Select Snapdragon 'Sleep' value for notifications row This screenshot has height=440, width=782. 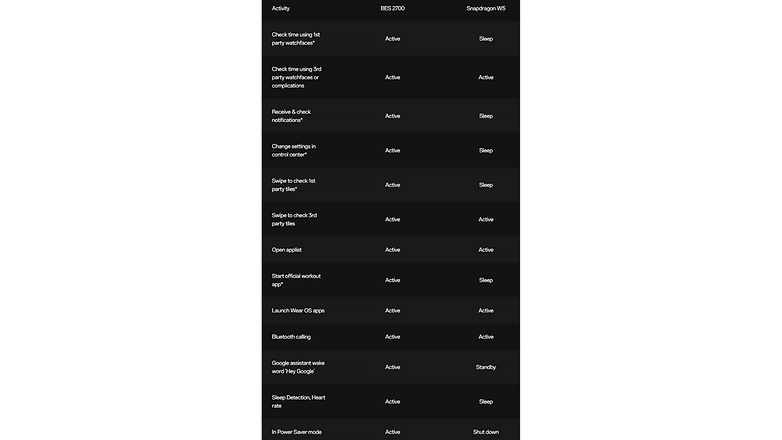point(486,116)
